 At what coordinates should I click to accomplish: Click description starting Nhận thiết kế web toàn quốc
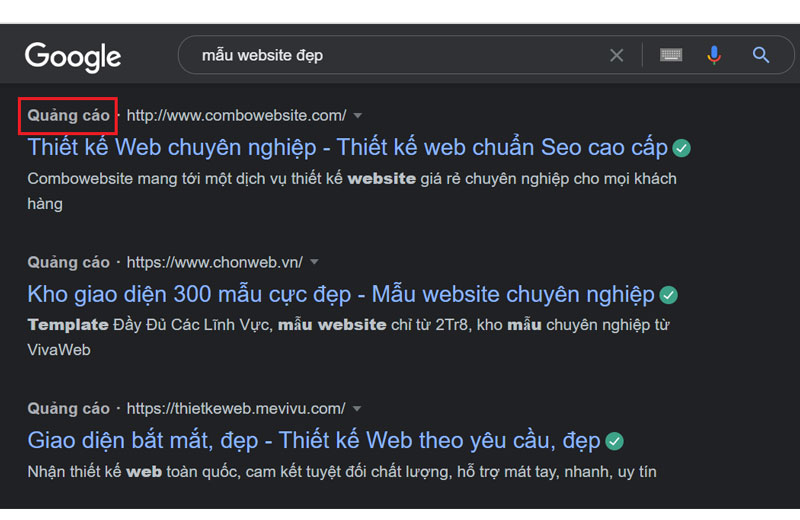click(342, 472)
